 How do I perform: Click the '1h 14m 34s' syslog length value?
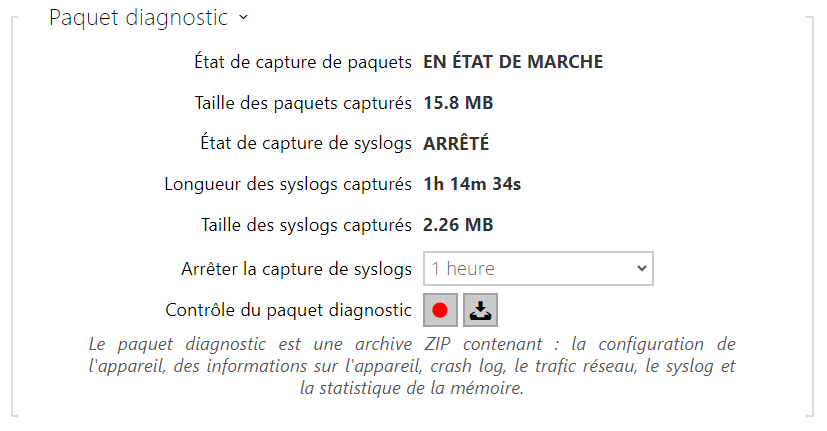pos(472,184)
